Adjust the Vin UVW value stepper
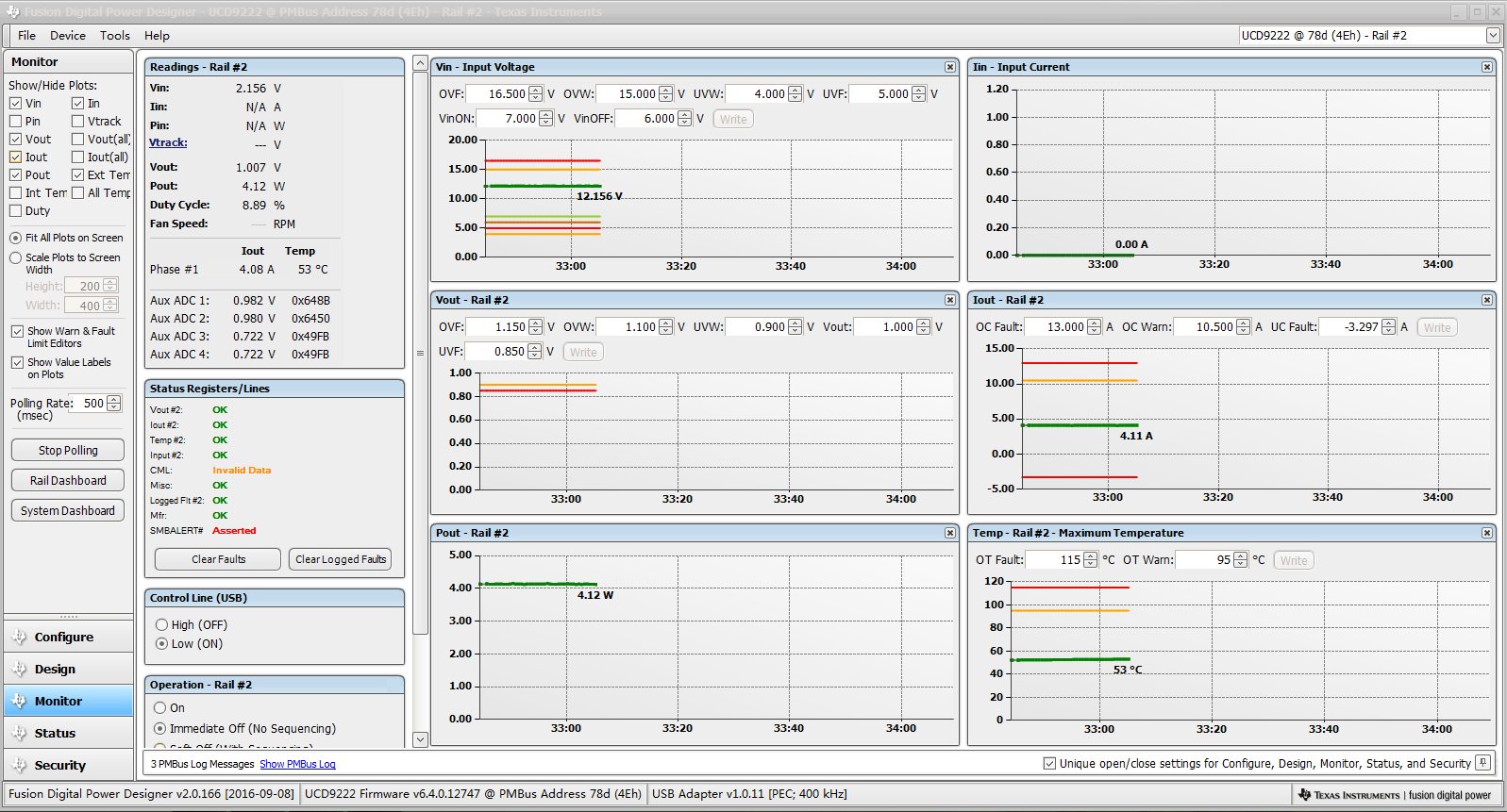Viewport: 1507px width, 812px height. point(795,94)
